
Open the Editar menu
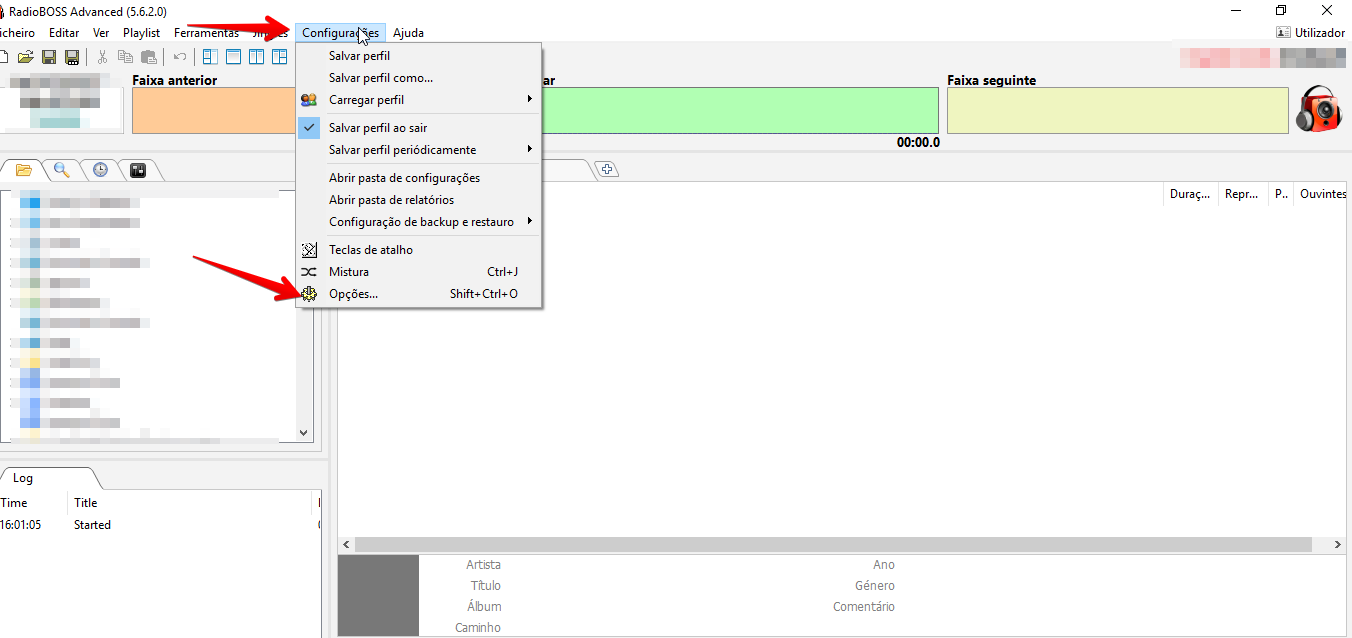[64, 33]
